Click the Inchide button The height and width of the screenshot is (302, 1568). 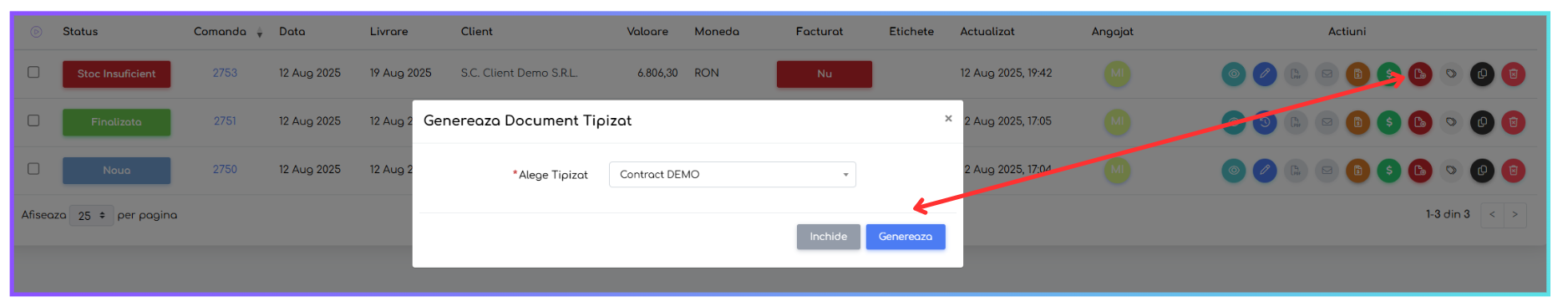point(828,237)
